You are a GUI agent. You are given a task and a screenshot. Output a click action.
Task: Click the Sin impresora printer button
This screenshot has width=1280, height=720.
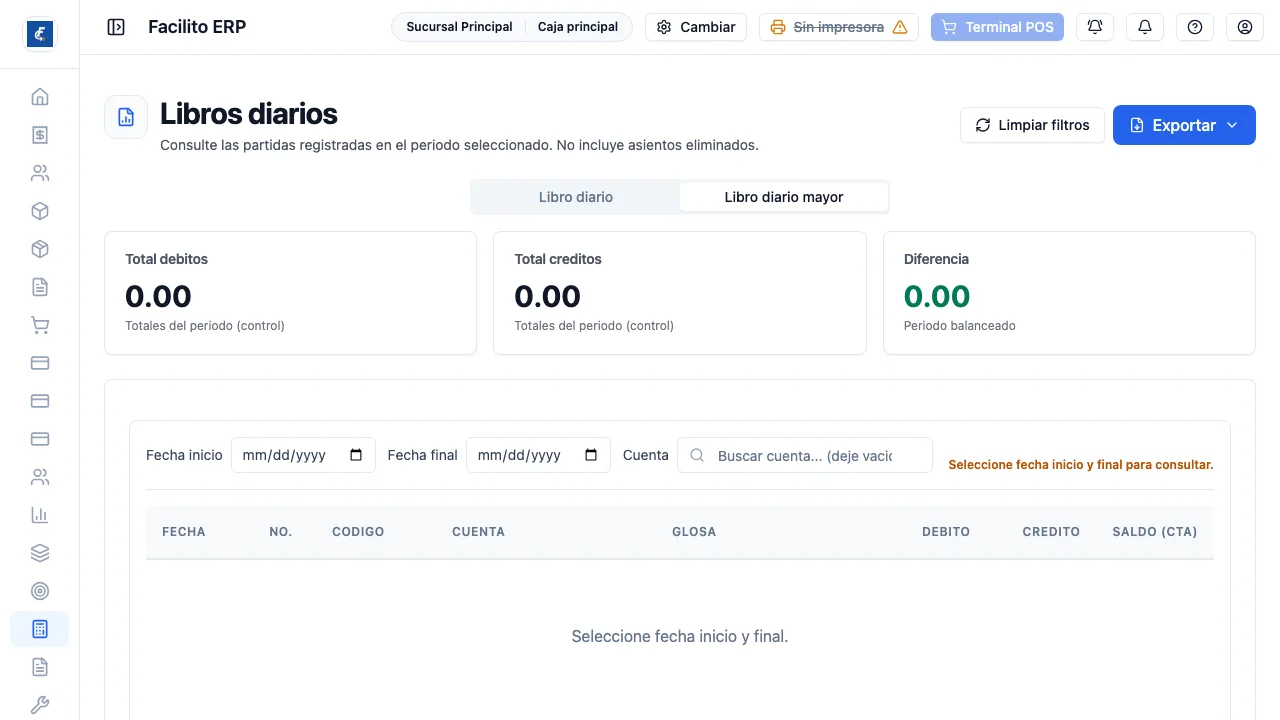[x=839, y=27]
